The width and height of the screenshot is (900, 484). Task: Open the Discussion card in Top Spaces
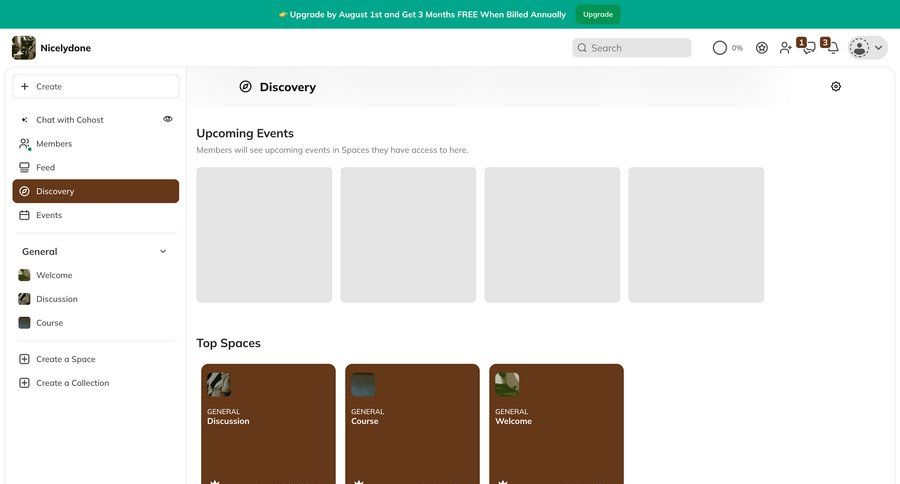click(x=268, y=424)
